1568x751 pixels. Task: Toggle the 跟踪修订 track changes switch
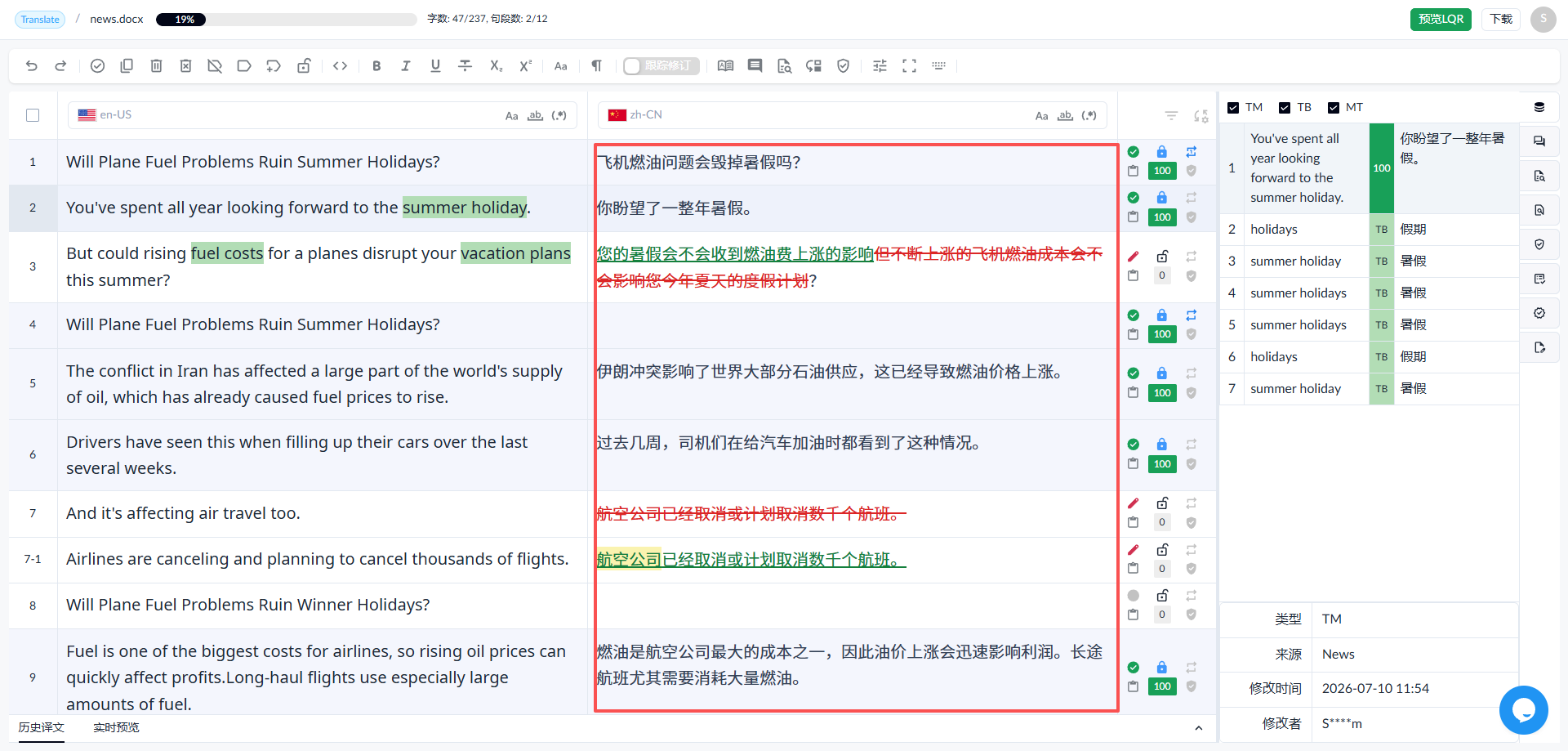coord(661,66)
